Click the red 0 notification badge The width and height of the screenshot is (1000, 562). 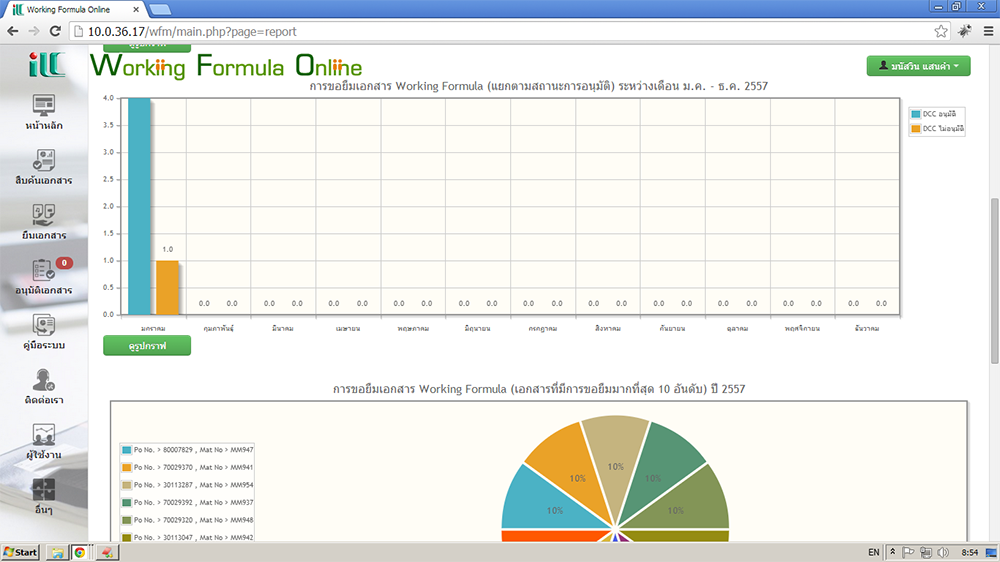(x=64, y=263)
